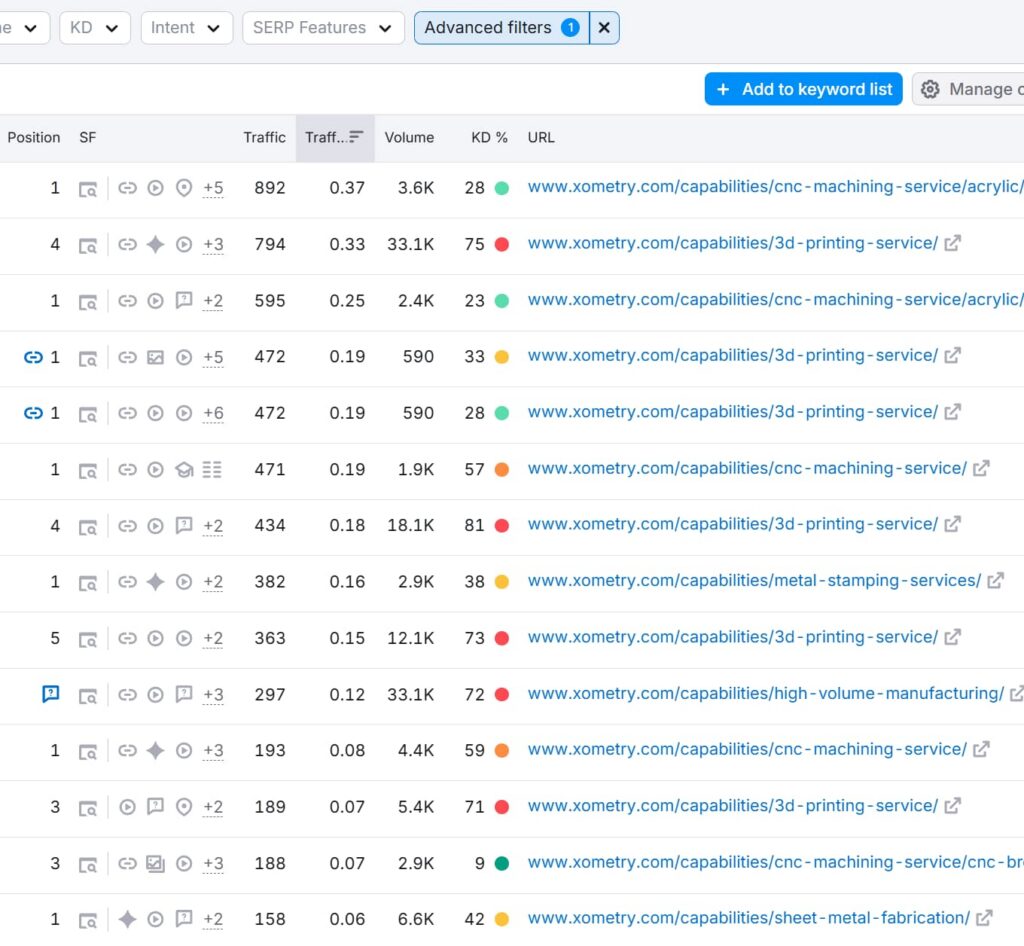Click image pack icon in the KD 33 row

point(155,357)
